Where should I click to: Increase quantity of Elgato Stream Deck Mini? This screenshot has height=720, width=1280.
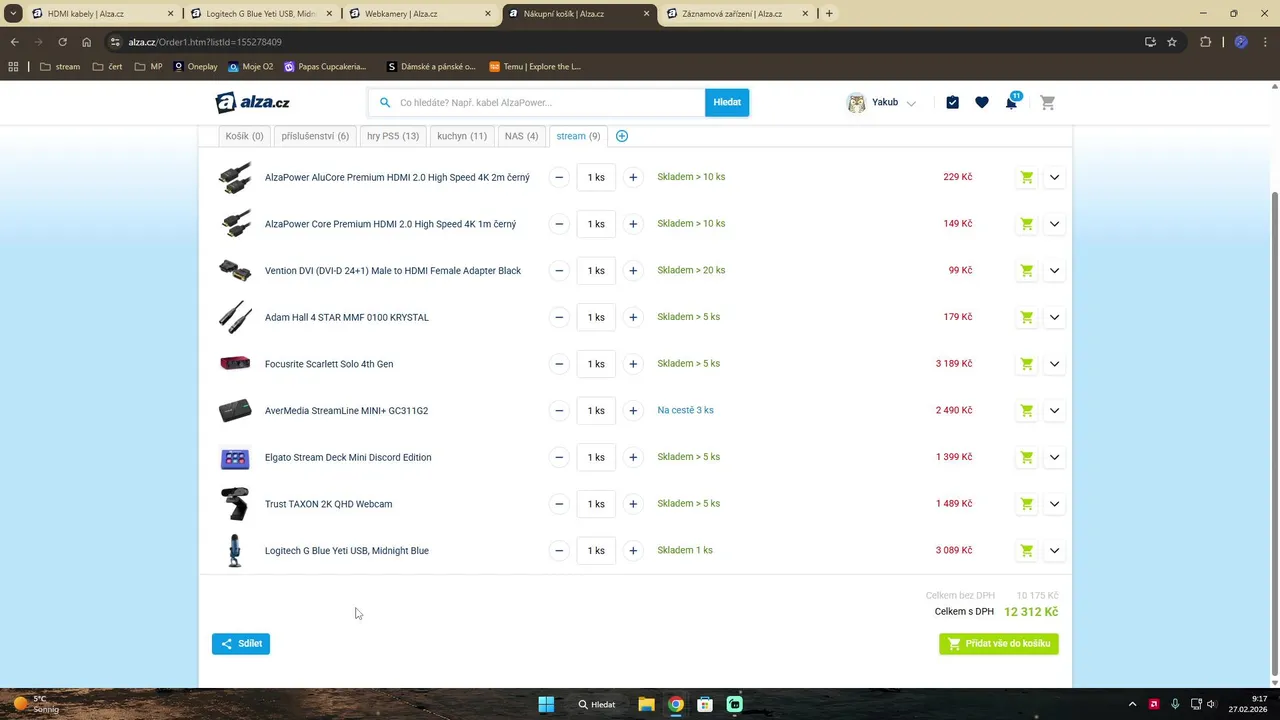click(633, 457)
